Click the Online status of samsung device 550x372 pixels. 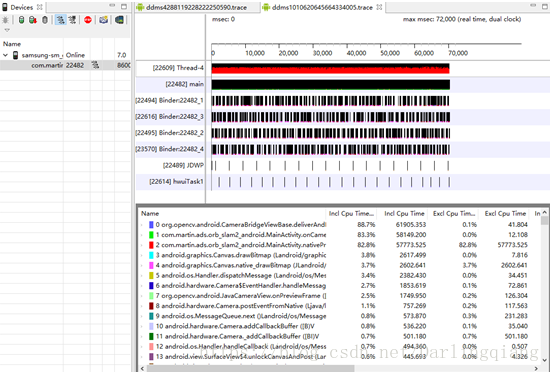(75, 55)
